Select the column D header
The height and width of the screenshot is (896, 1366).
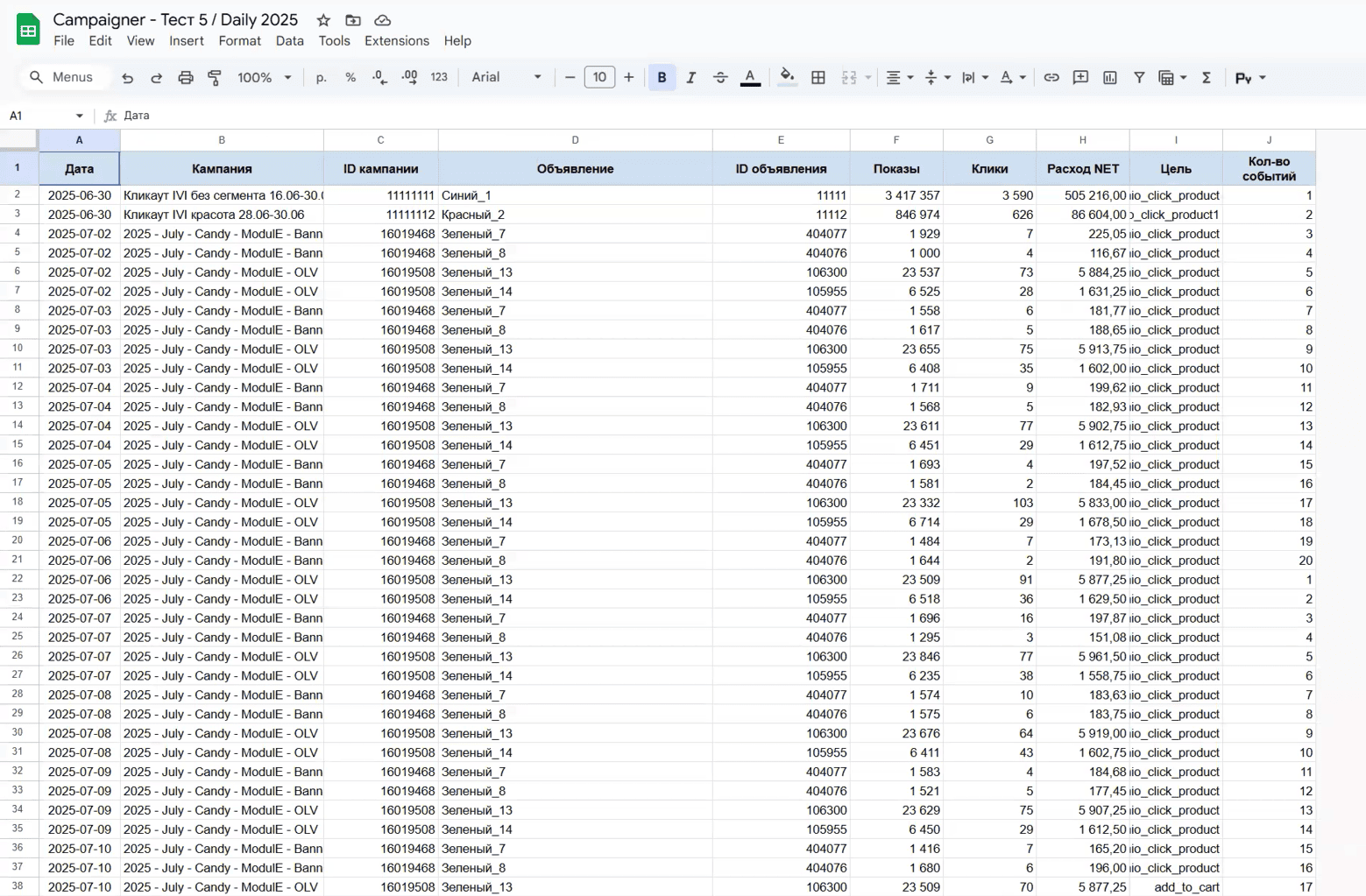tap(575, 140)
